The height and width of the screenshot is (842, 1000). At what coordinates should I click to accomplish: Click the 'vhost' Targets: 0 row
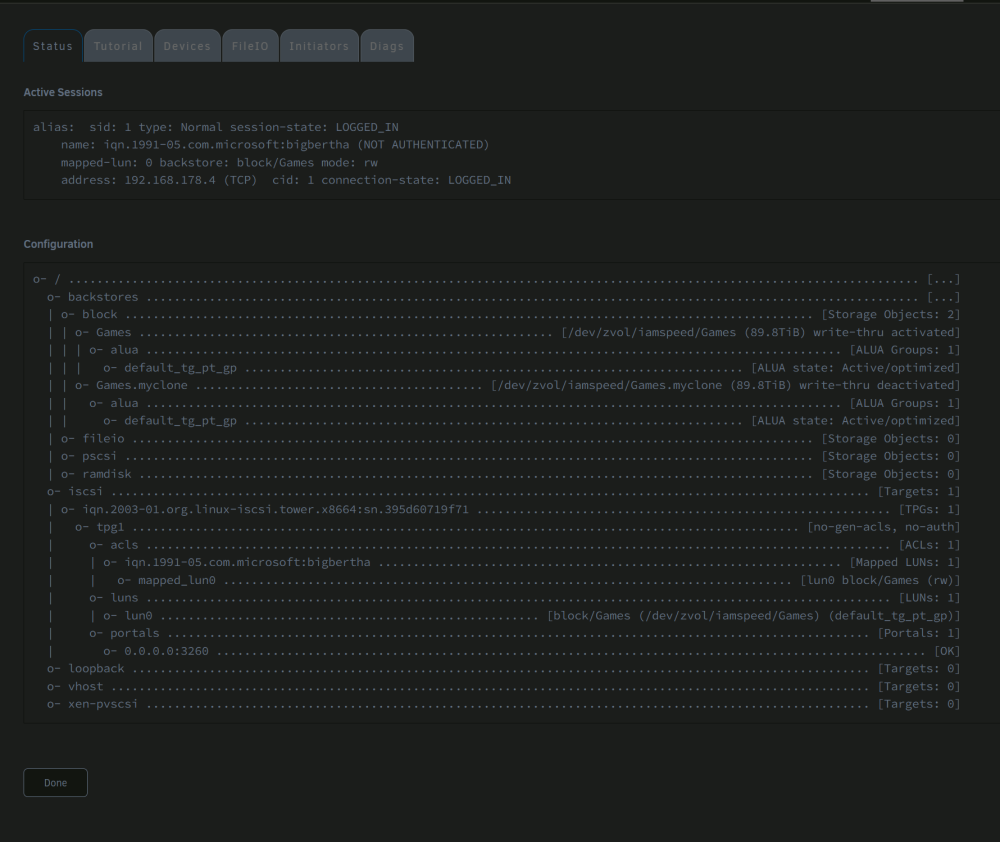(x=503, y=686)
